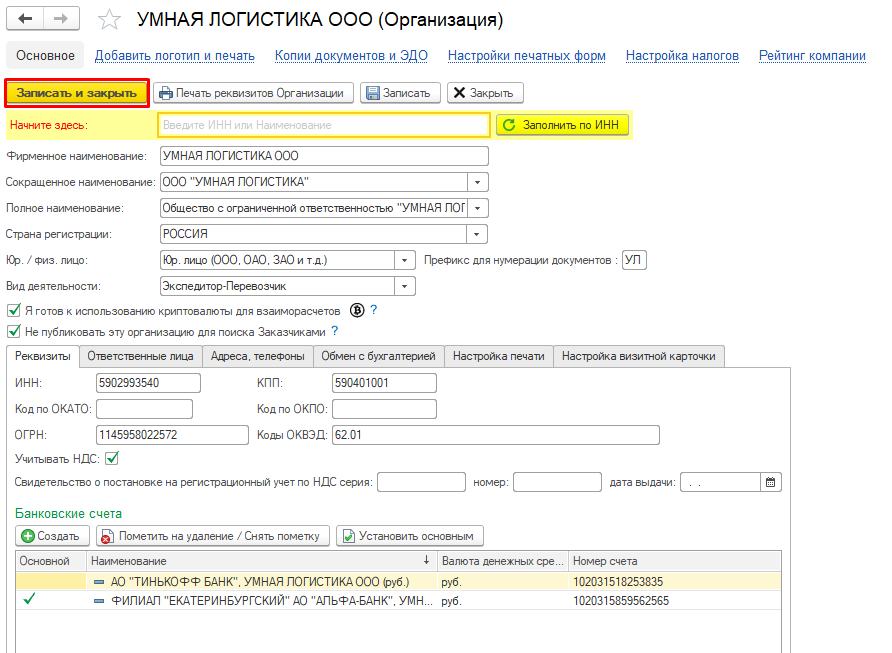
Task: Click the КПП field 590401001
Action: tap(384, 383)
